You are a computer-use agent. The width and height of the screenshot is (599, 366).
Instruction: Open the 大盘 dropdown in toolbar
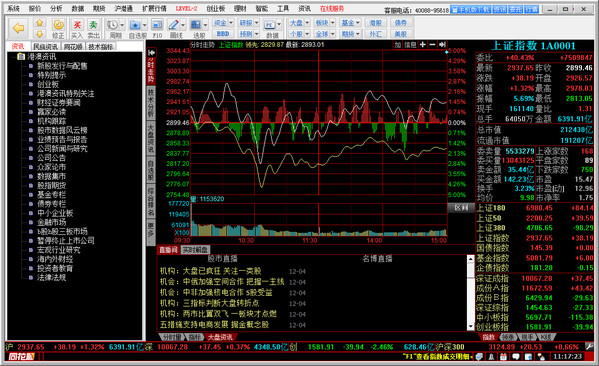307,23
